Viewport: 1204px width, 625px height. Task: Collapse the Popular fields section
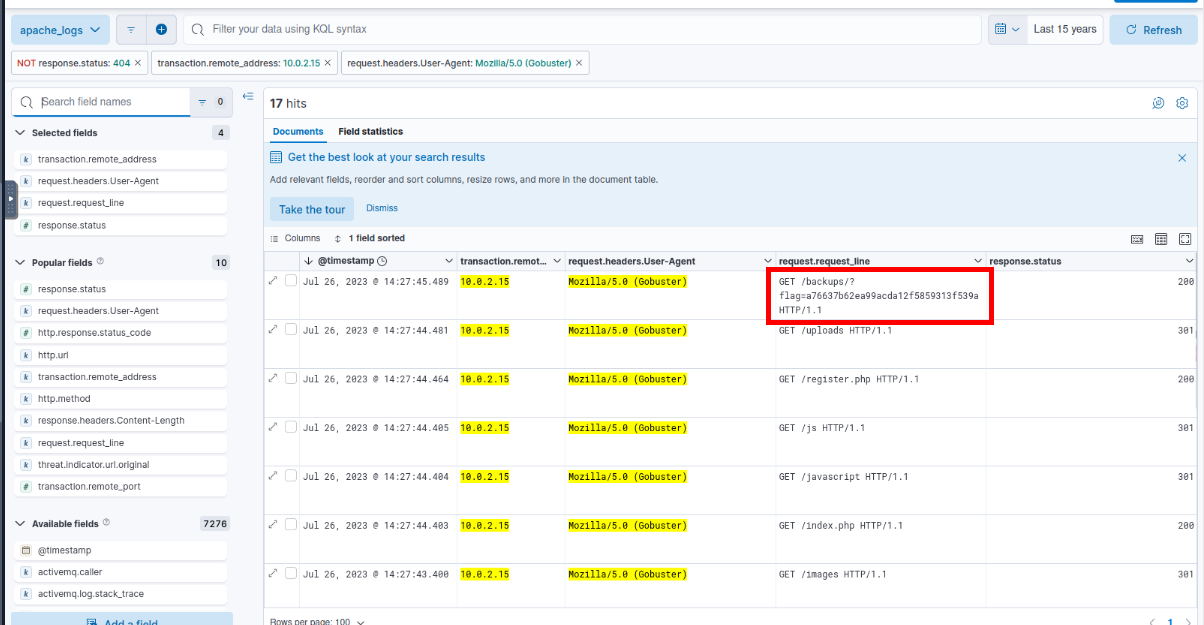click(x=20, y=263)
